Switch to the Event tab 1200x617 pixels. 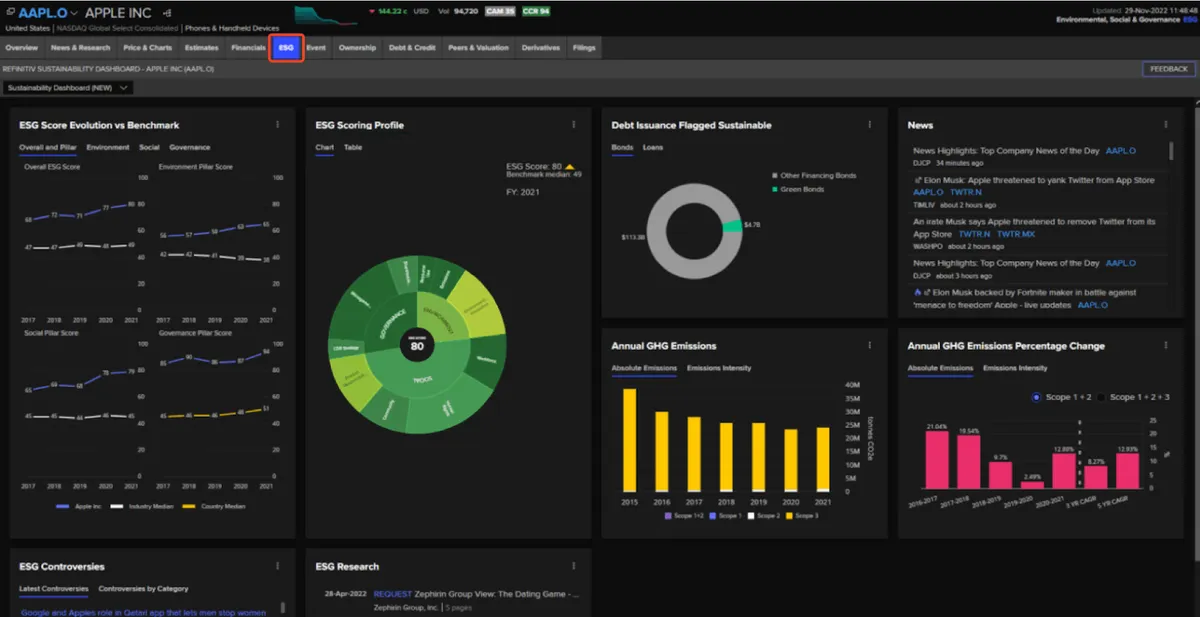click(x=316, y=47)
